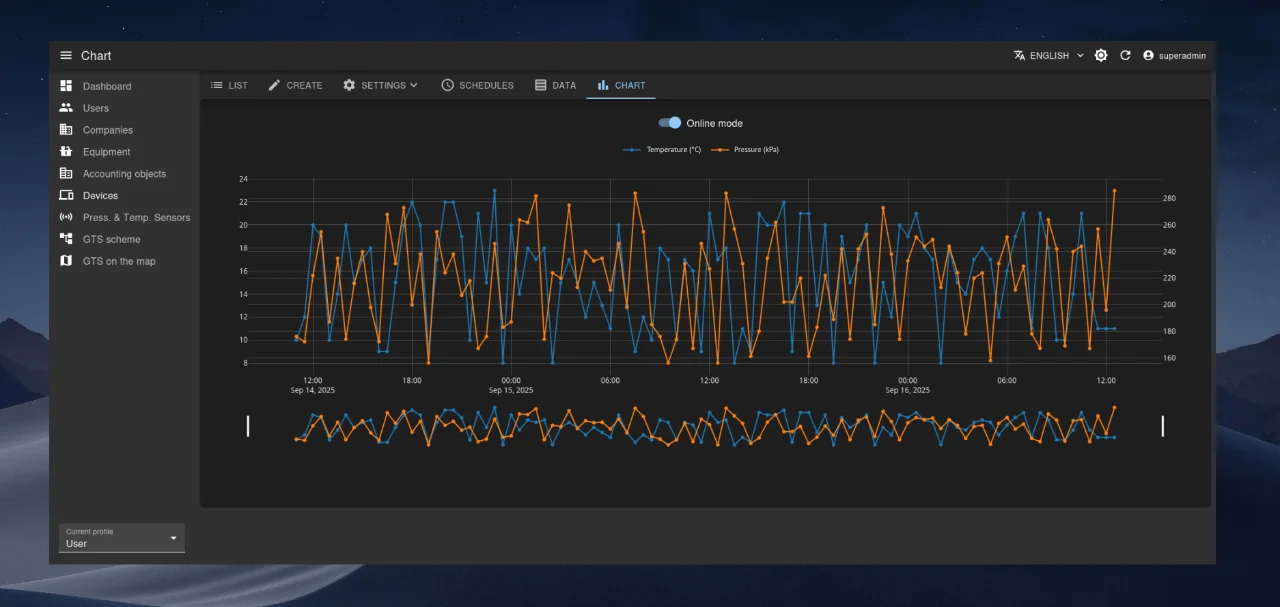Expand the SETTINGS tab dropdown
Viewport: 1280px width, 607px height.
380,86
